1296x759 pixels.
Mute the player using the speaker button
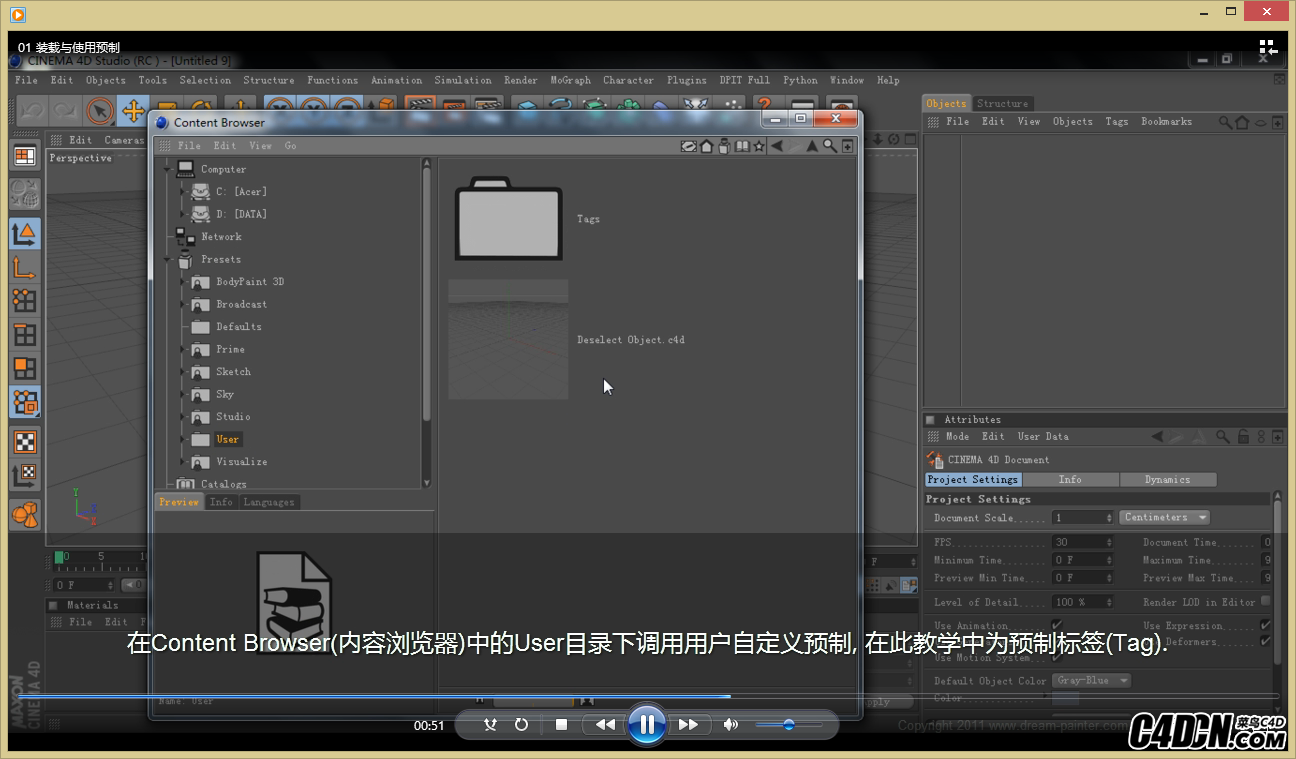(731, 724)
